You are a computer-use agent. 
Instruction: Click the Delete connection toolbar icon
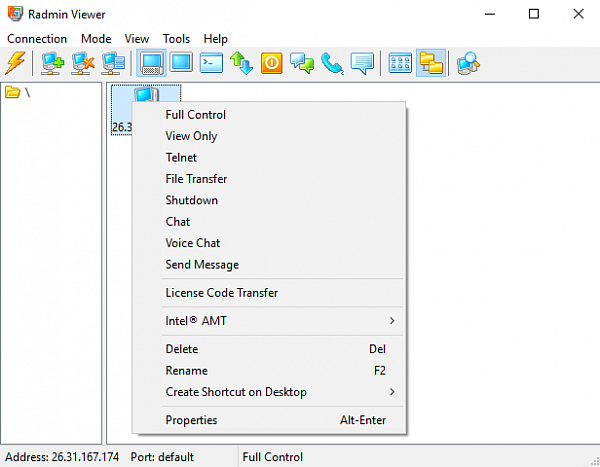[83, 63]
